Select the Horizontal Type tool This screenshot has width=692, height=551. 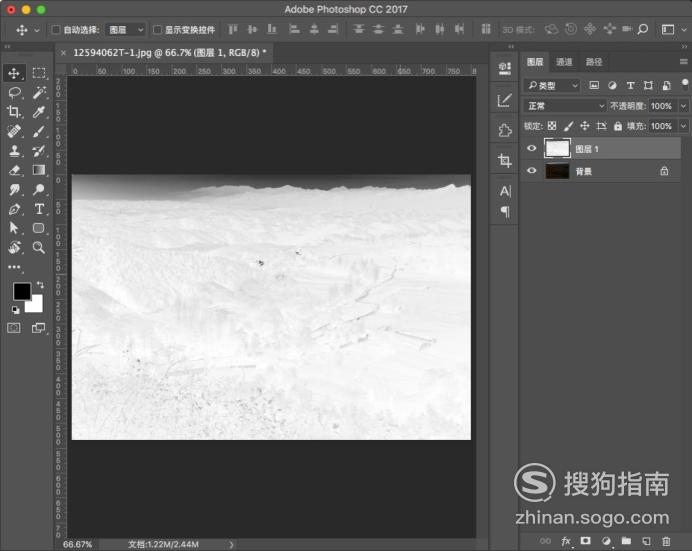39,209
